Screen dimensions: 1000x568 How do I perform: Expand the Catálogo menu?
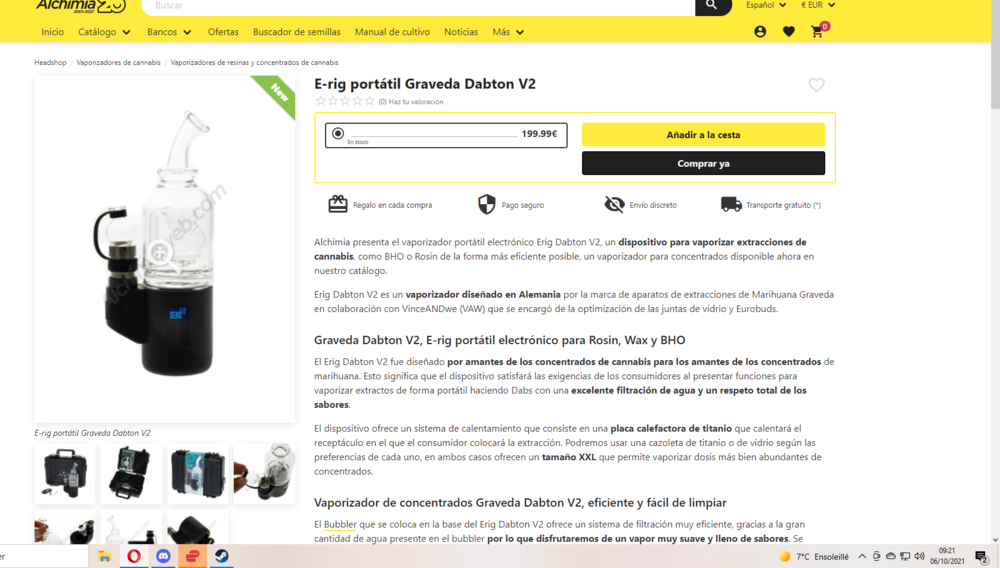104,32
